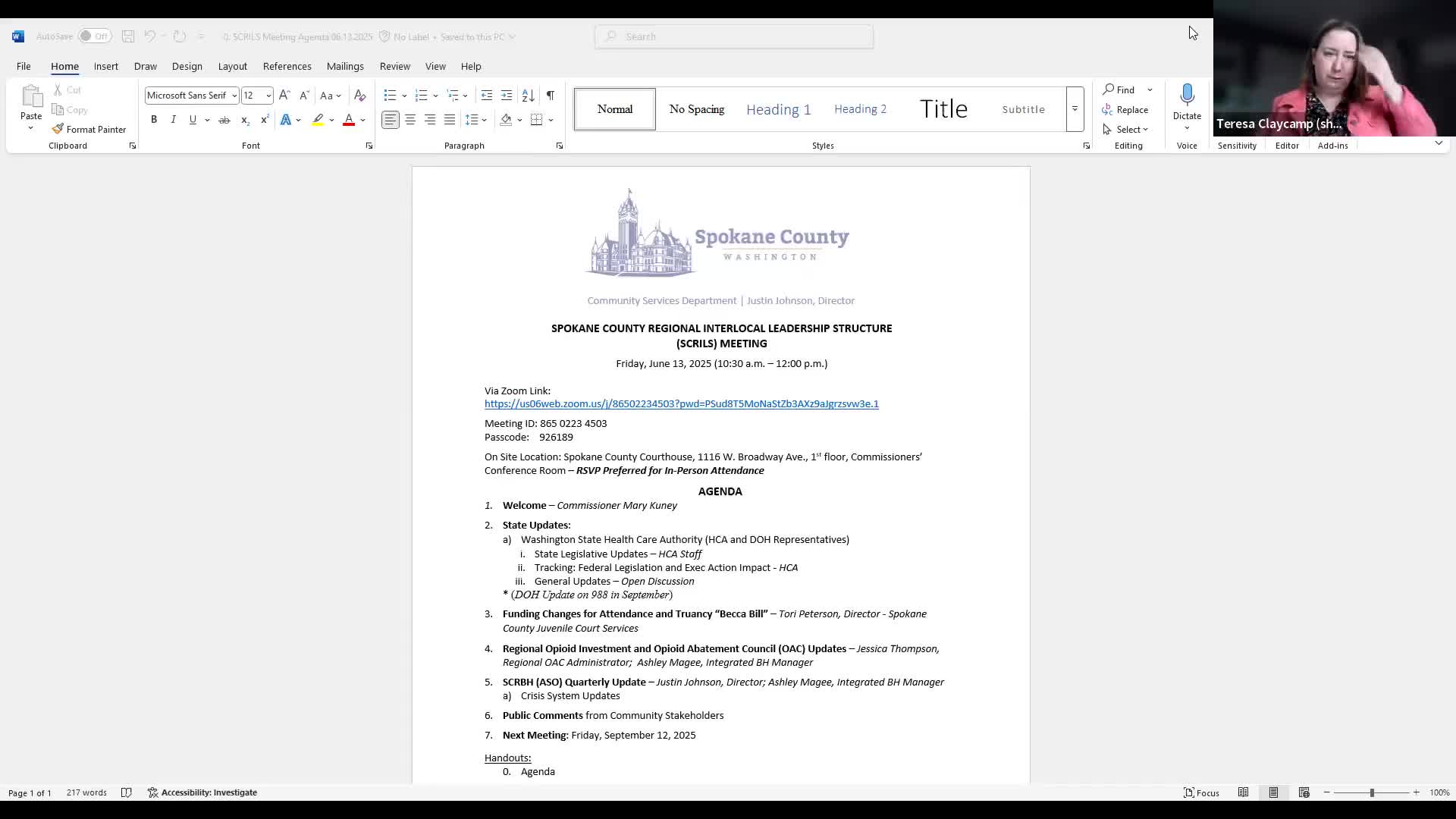The image size is (1456, 819).
Task: Toggle the AutoSave switch
Action: click(95, 36)
